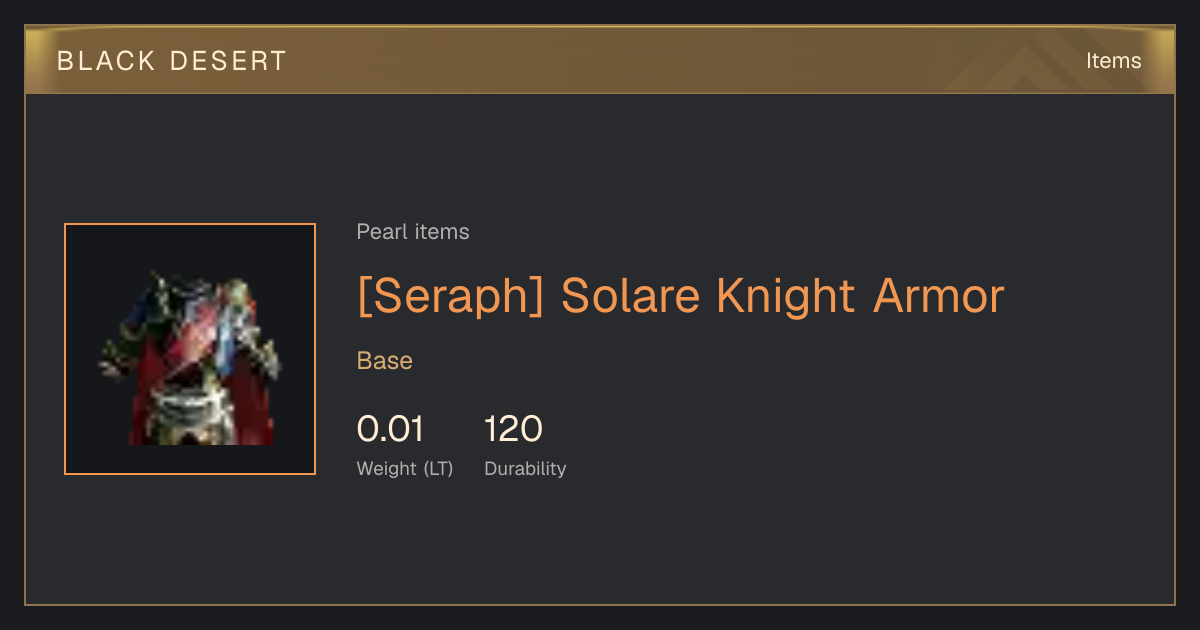Open the Items link in header
This screenshot has width=1200, height=630.
pyautogui.click(x=1113, y=61)
